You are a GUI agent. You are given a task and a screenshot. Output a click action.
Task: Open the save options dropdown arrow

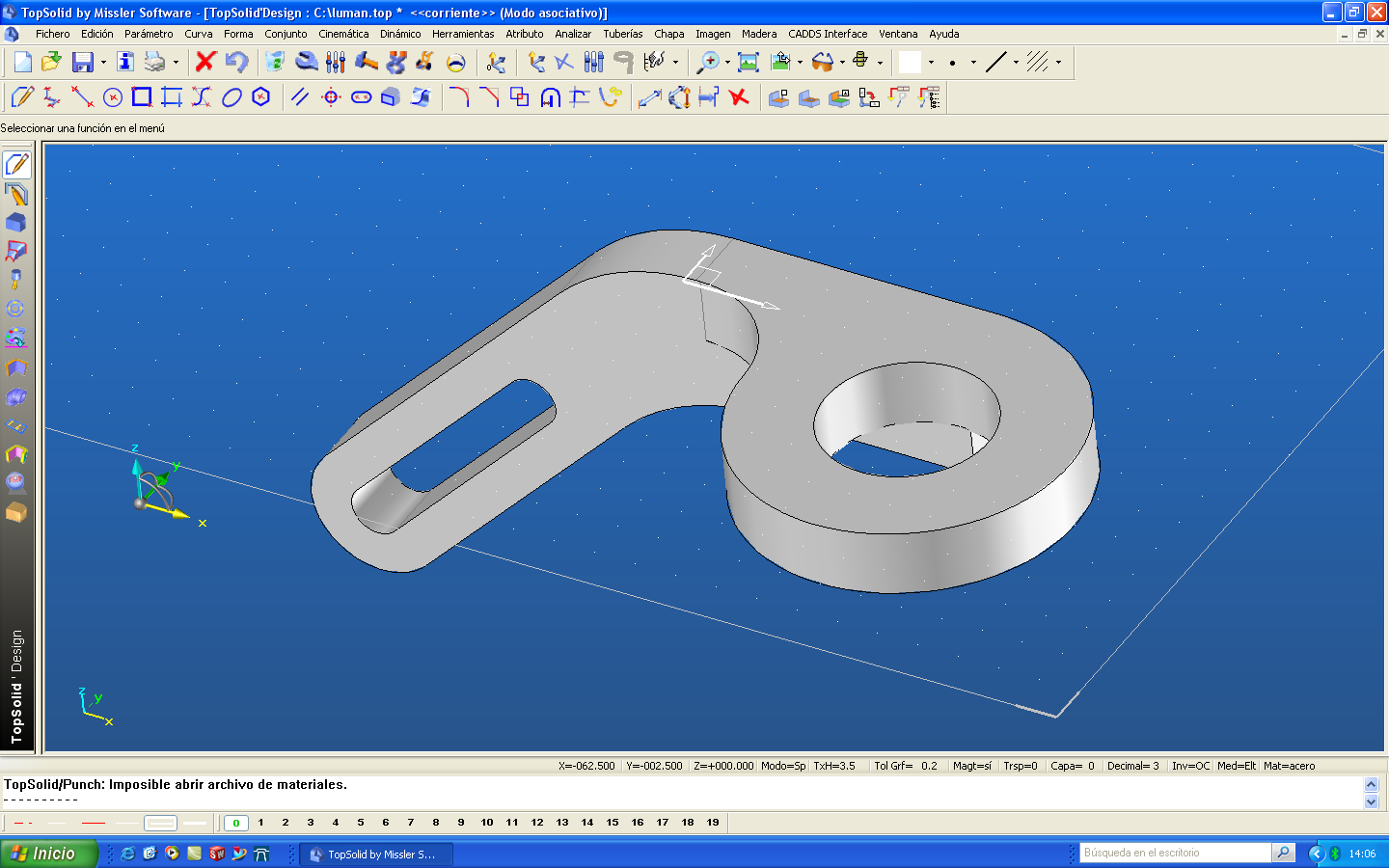[103, 62]
